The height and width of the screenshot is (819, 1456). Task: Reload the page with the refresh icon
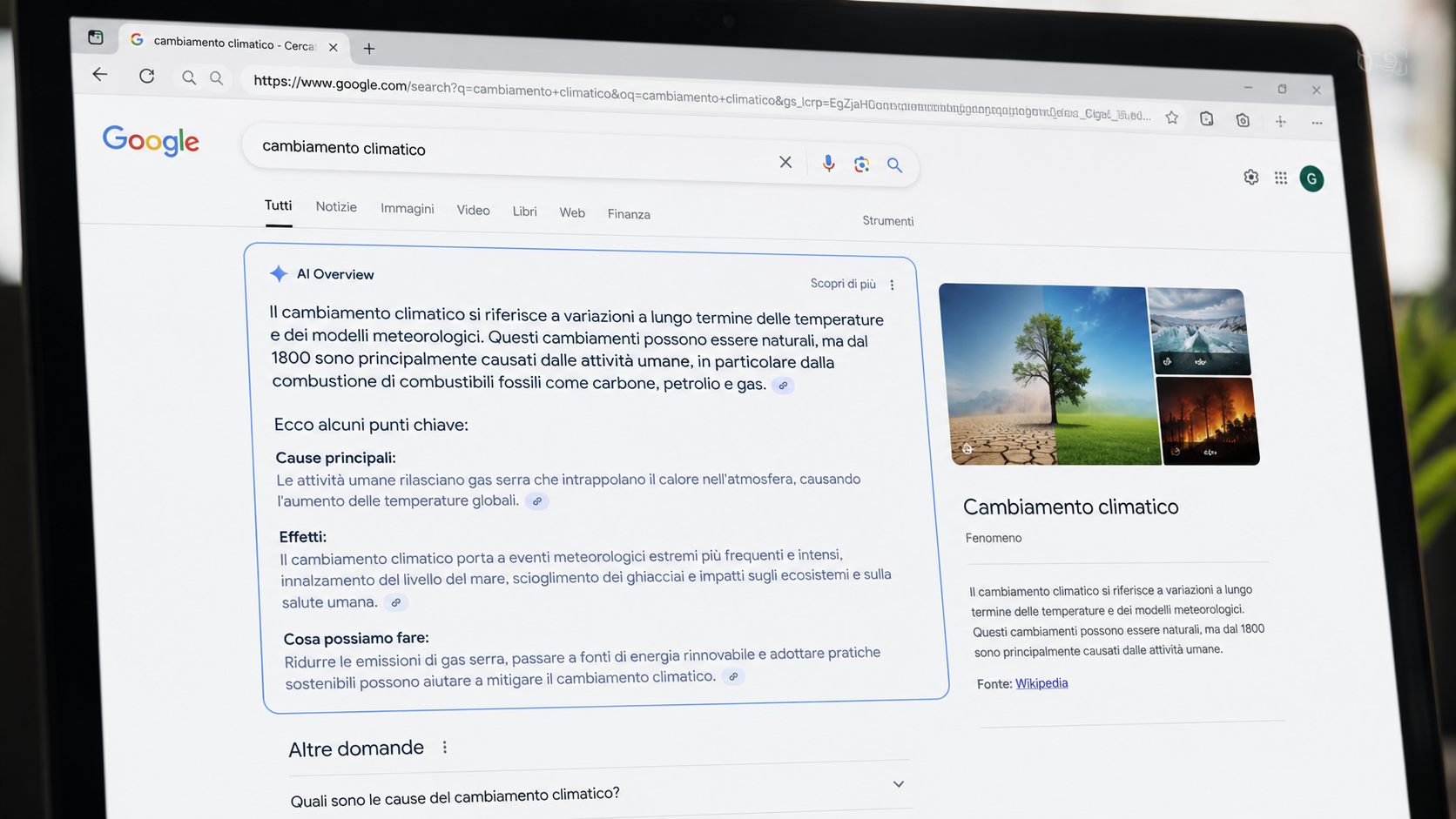147,77
